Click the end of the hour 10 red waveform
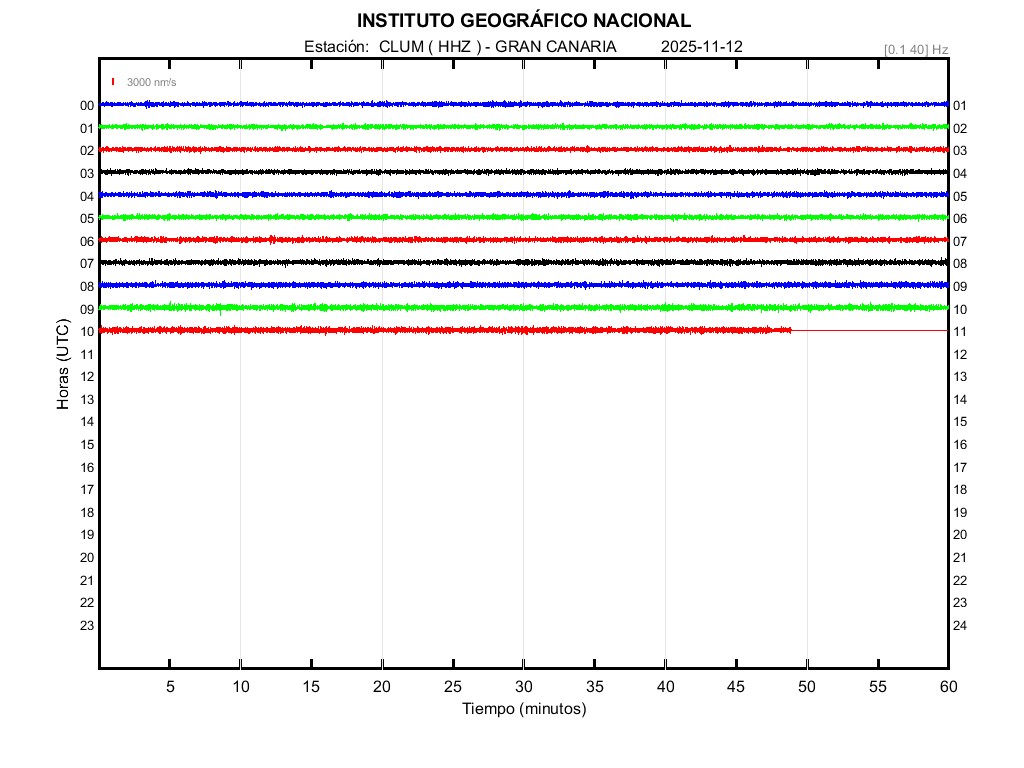This screenshot has width=1024, height=768. [x=790, y=330]
